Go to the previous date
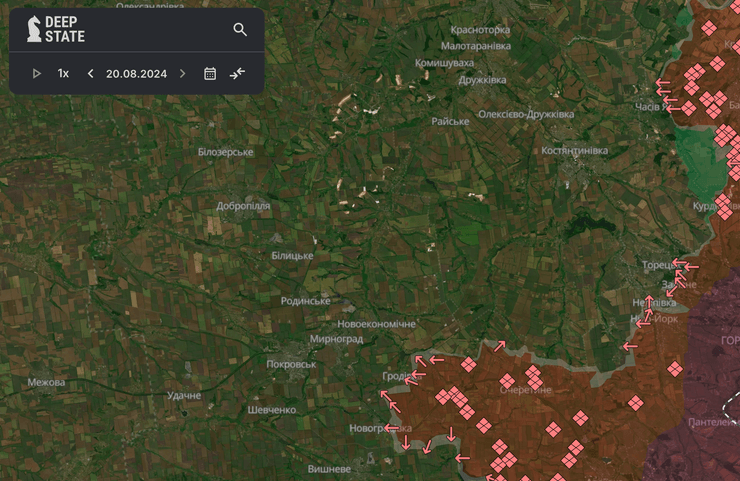 tap(90, 74)
